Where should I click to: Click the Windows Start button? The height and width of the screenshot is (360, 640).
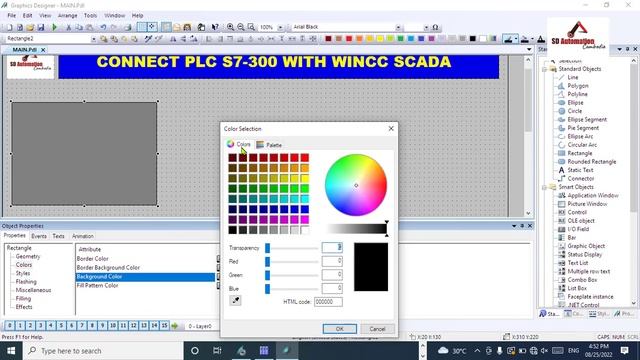tap(11, 351)
